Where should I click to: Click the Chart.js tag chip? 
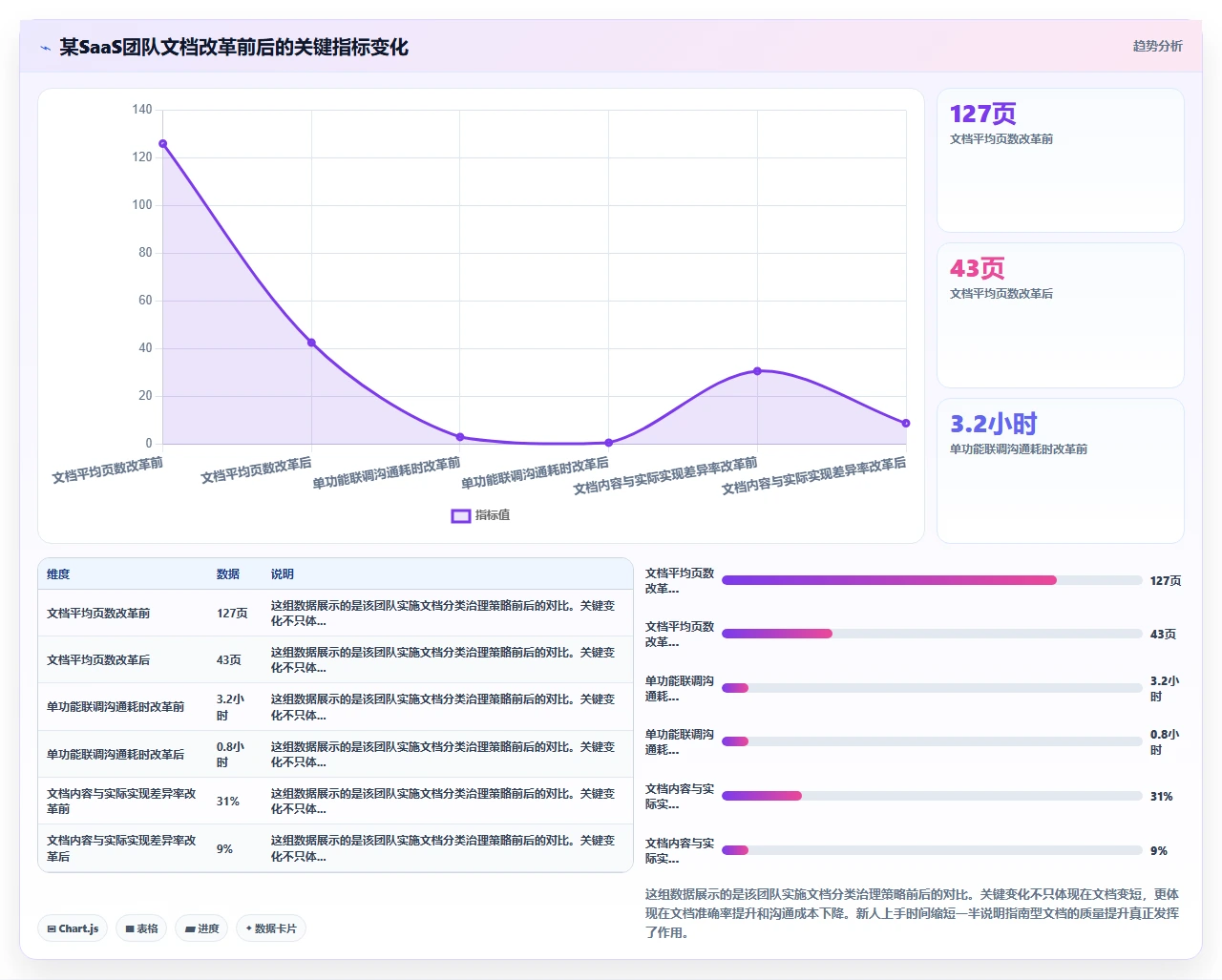tap(73, 928)
